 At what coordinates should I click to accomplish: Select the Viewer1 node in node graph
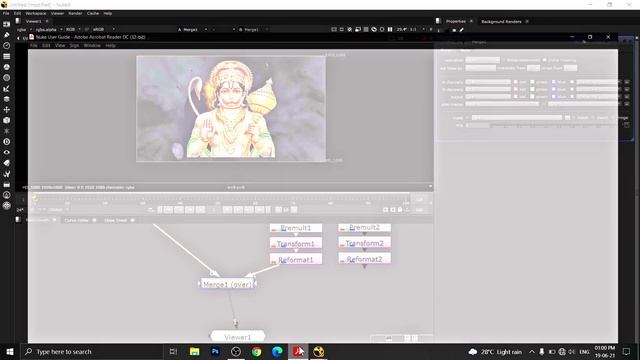[237, 337]
